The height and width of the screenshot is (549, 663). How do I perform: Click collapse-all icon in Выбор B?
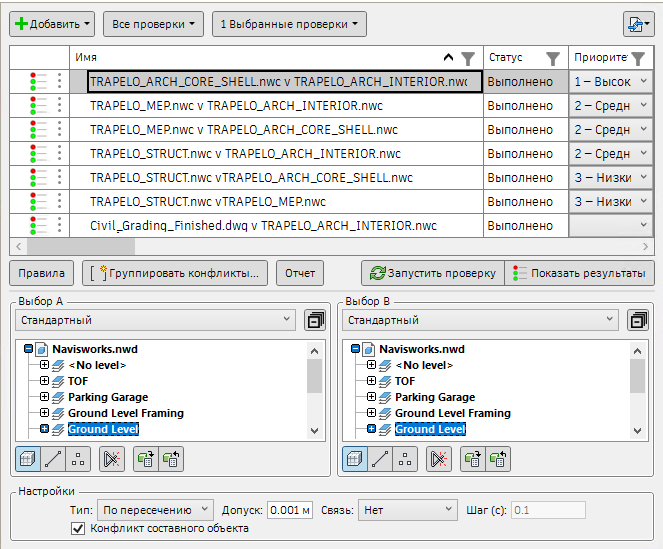(x=638, y=320)
